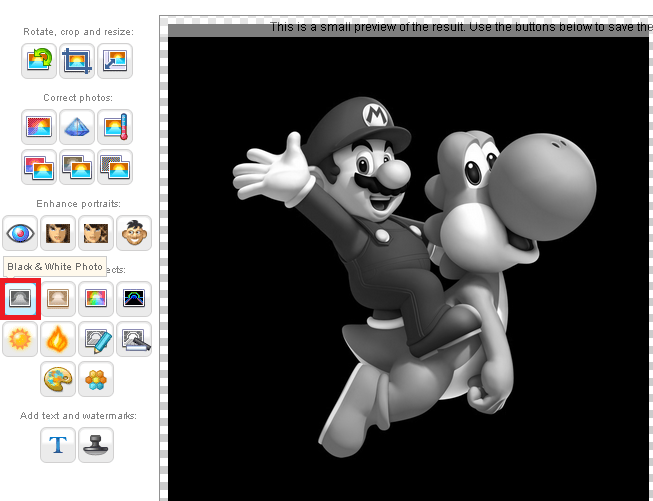Open the paint palette painting effect
The image size is (653, 501).
[x=58, y=379]
